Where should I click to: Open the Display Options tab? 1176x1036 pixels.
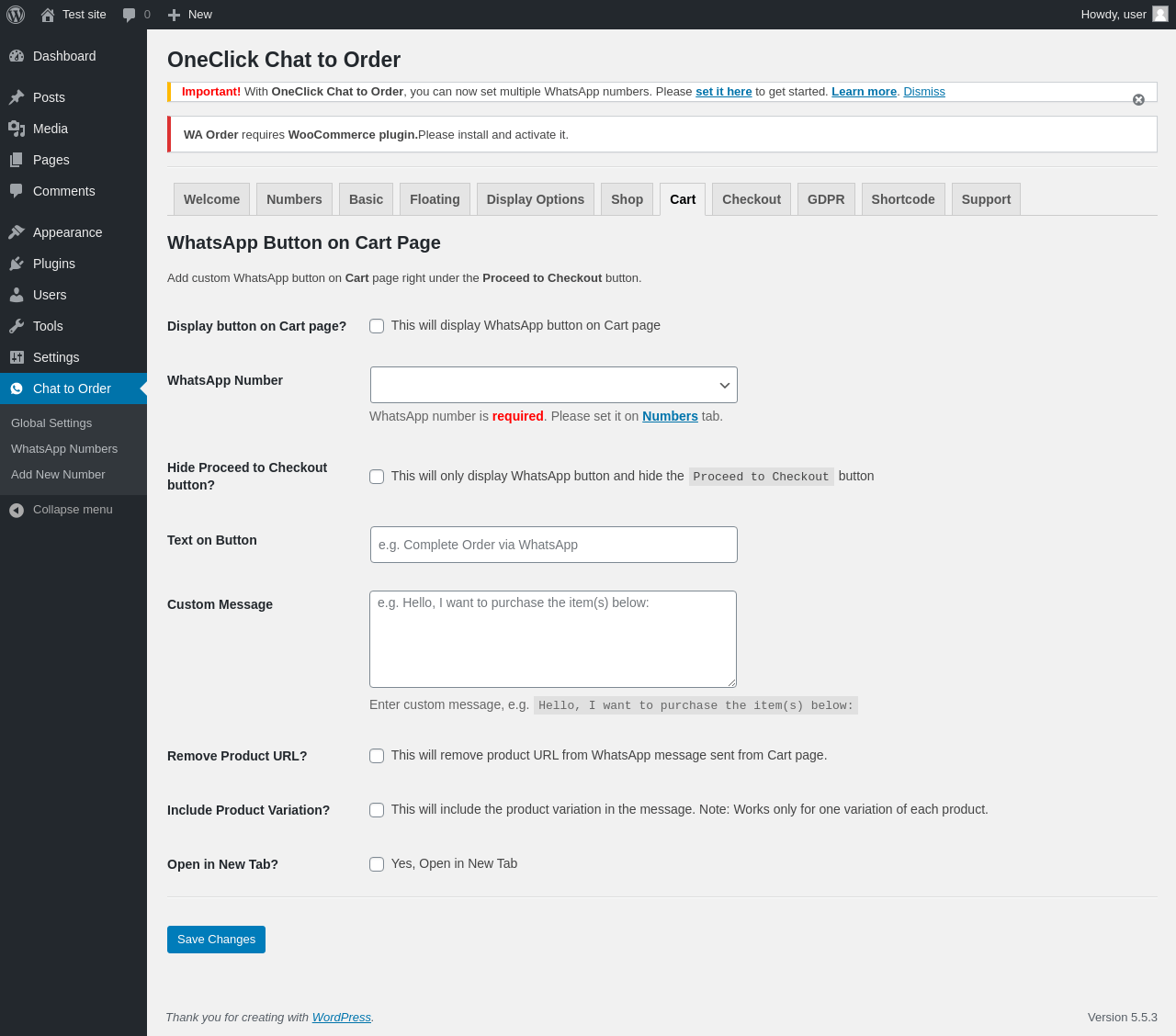click(536, 199)
